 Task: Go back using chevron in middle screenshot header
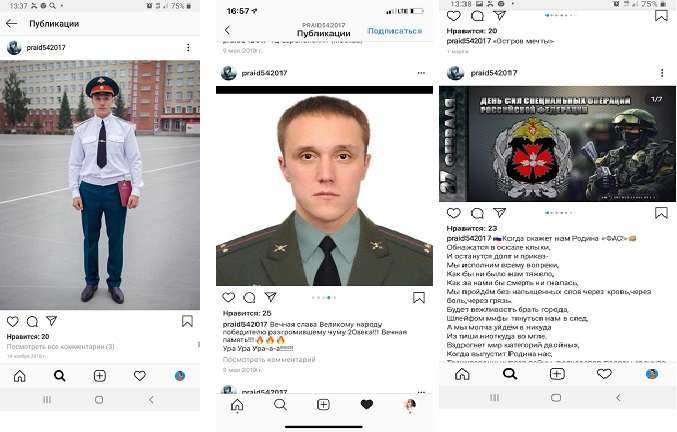[228, 30]
